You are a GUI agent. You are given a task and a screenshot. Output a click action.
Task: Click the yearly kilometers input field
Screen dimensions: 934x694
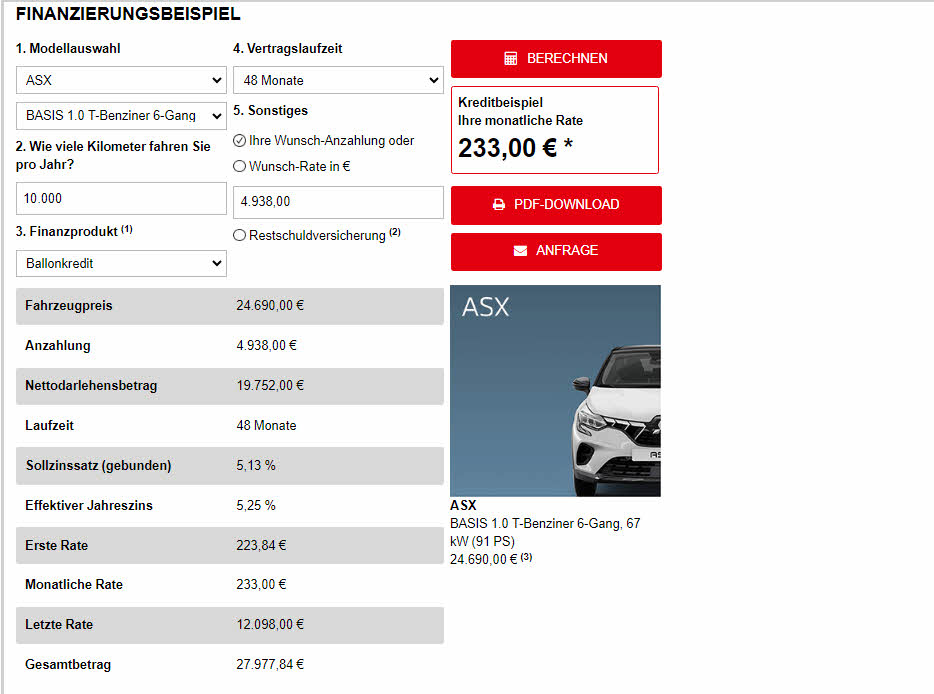click(x=121, y=198)
